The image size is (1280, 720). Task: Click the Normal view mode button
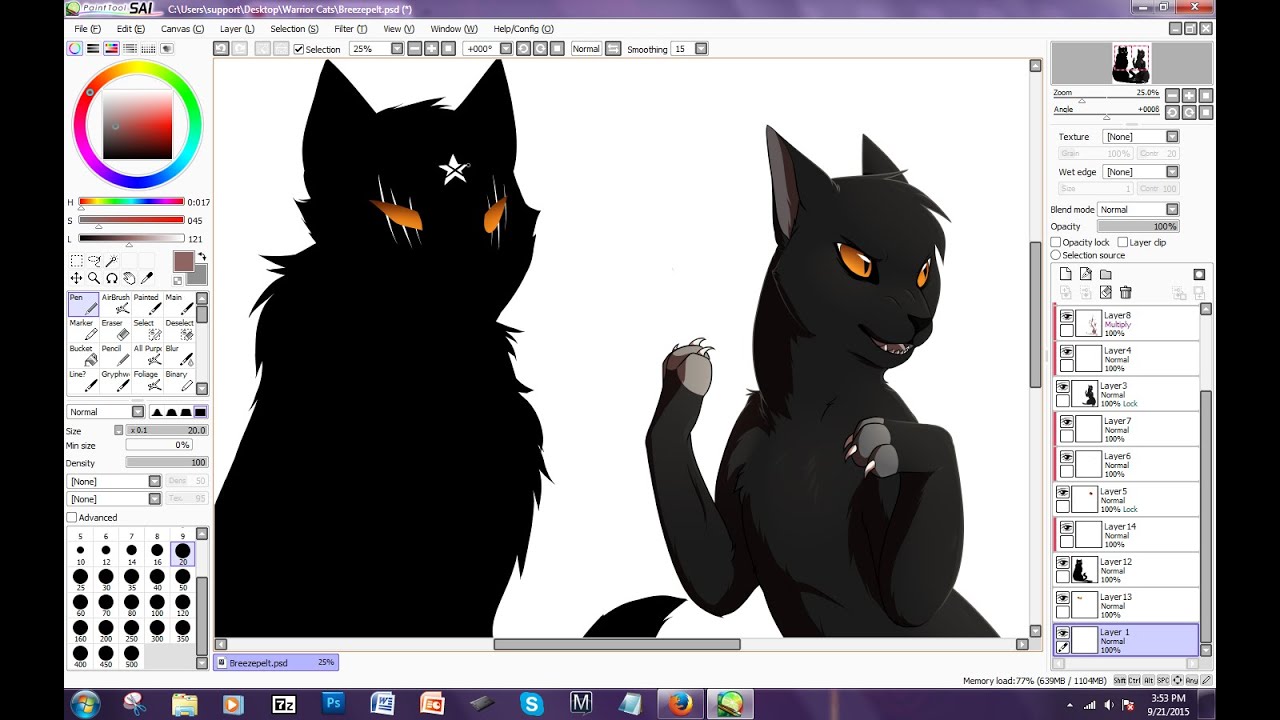pyautogui.click(x=586, y=48)
